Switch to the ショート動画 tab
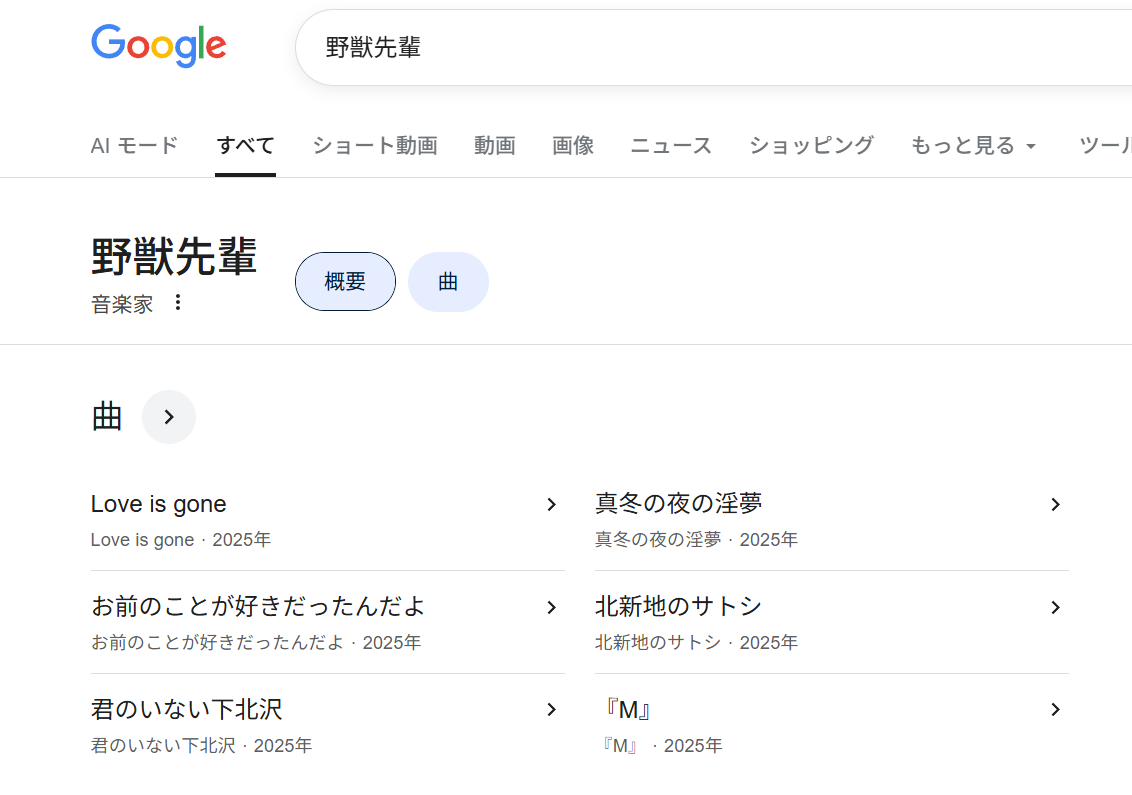The width and height of the screenshot is (1132, 795). tap(374, 146)
